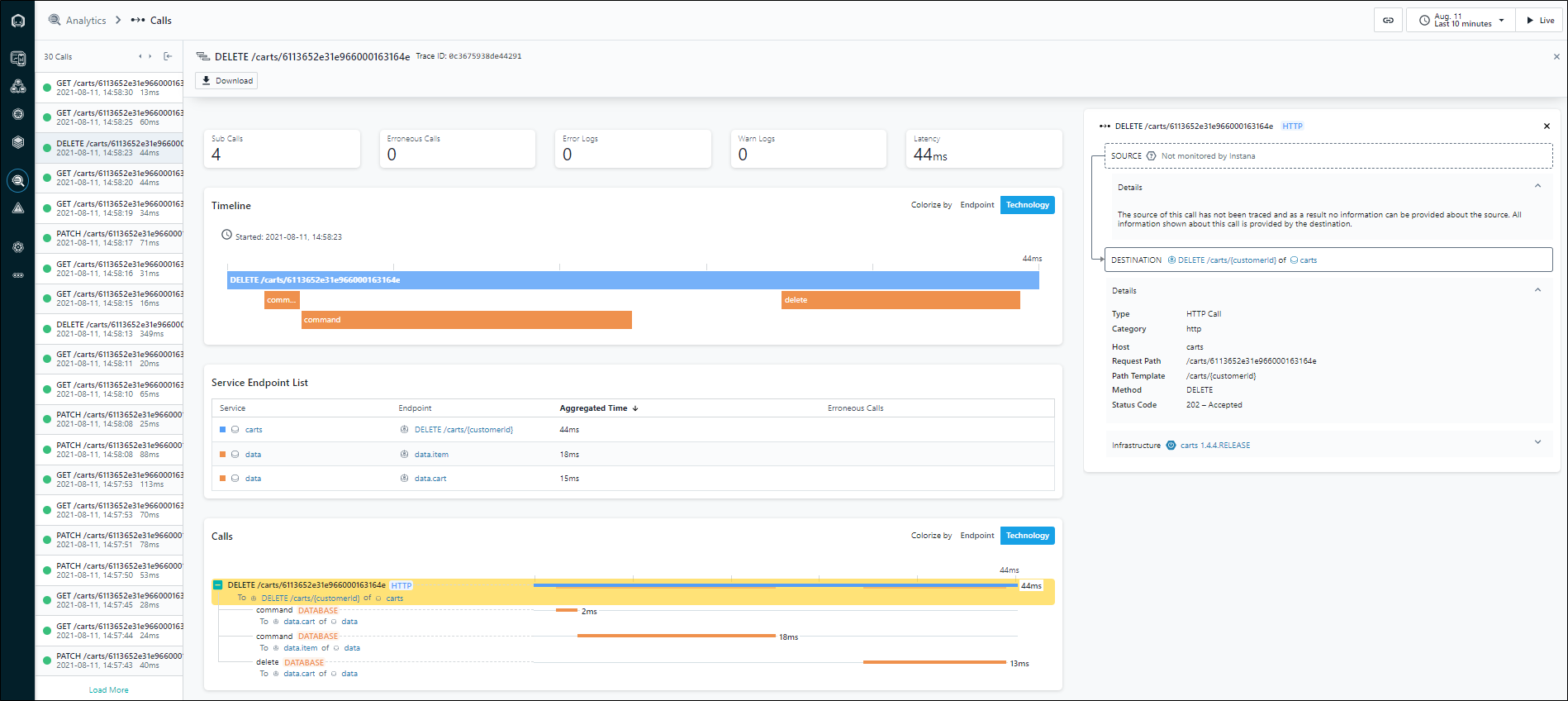
Task: Click service icon in the carts row
Action: tap(235, 430)
